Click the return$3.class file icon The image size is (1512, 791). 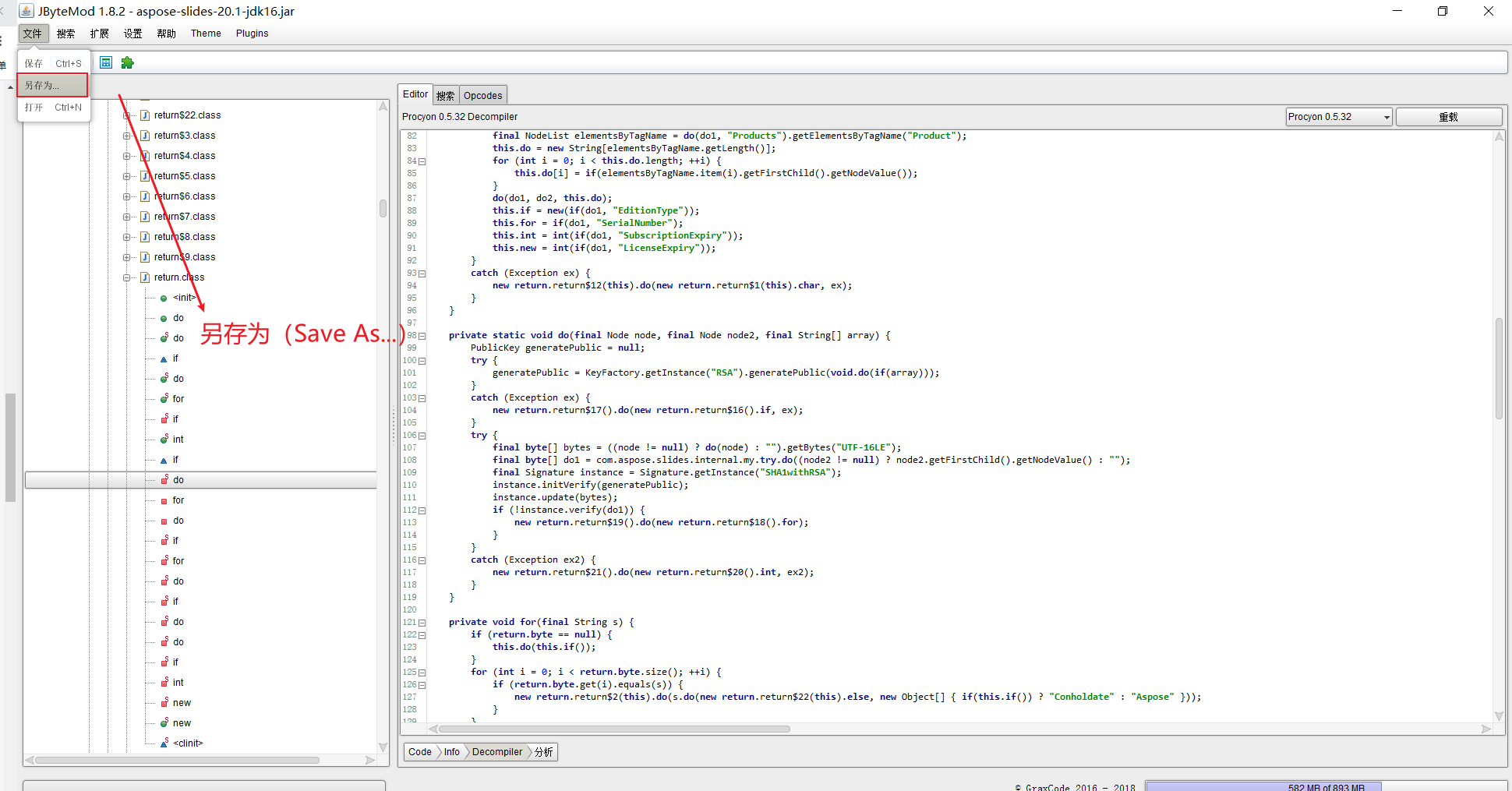click(x=145, y=136)
